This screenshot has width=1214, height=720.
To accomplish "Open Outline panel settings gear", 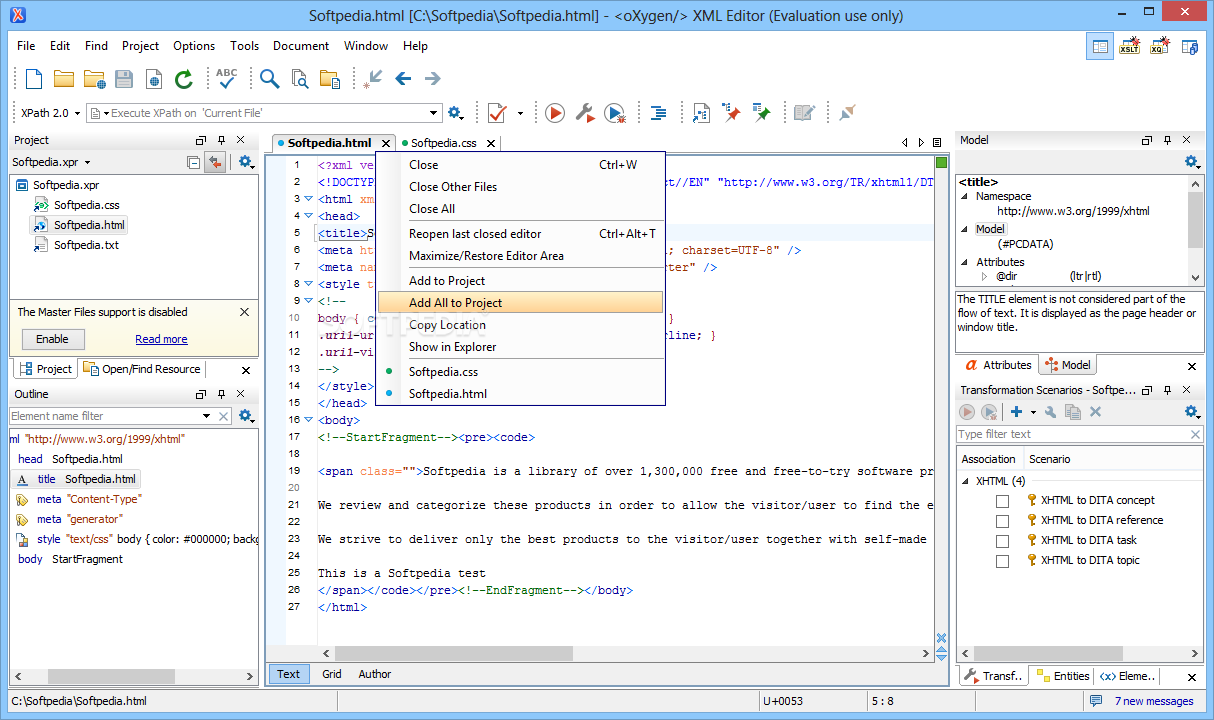I will [x=246, y=416].
